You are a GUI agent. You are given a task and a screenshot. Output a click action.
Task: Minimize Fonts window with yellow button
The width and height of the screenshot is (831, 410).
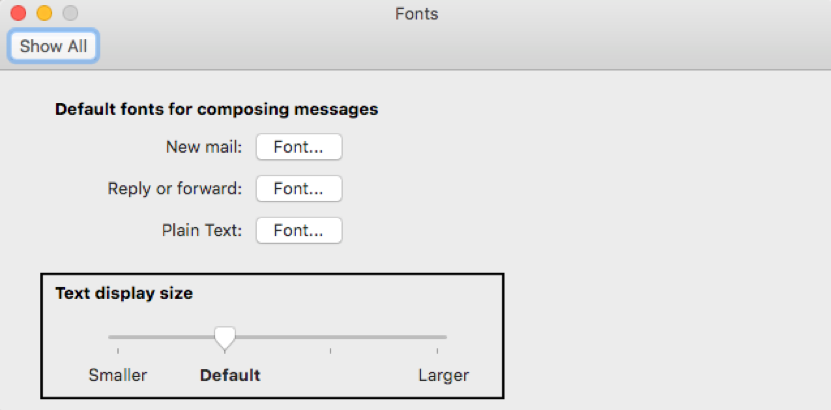pyautogui.click(x=45, y=13)
